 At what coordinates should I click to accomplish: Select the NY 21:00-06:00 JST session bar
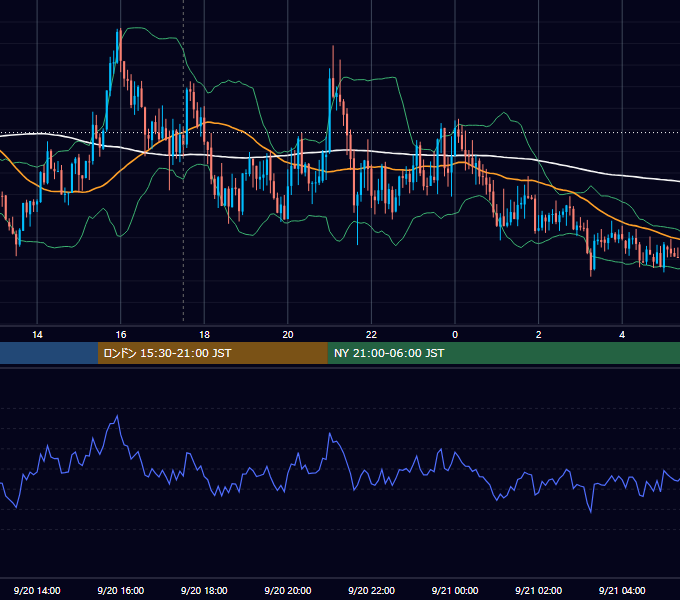pos(503,353)
